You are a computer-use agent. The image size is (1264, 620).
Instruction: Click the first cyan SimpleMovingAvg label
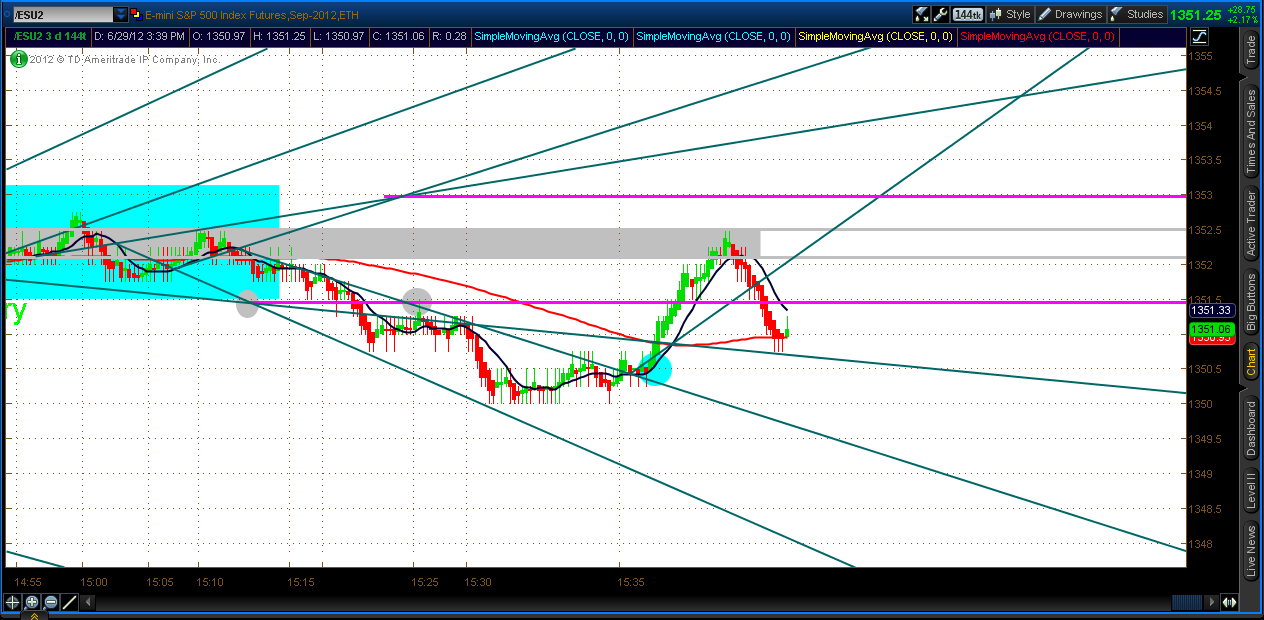pyautogui.click(x=551, y=36)
